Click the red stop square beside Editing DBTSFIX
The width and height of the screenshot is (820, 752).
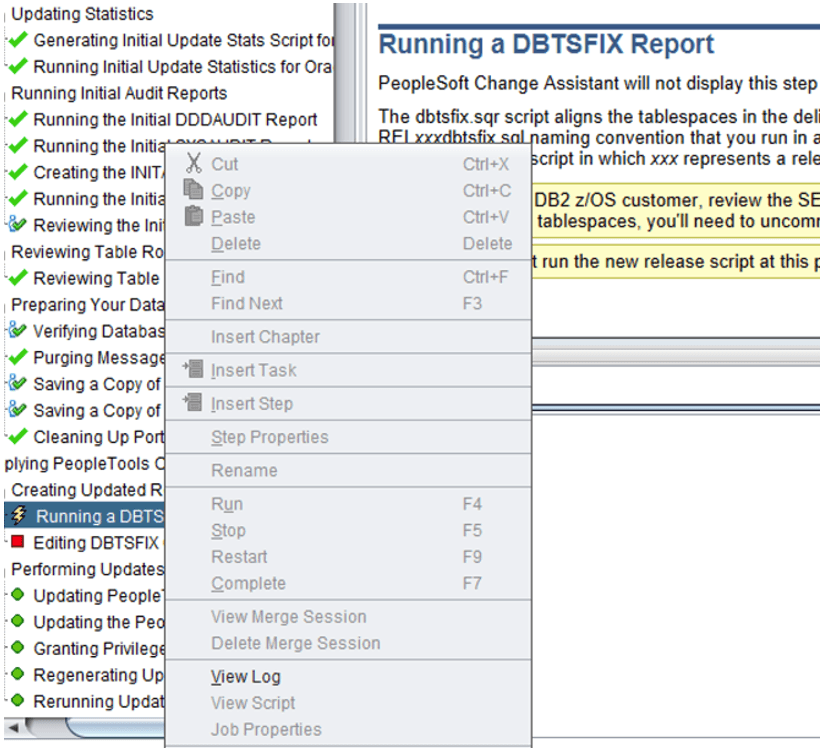pos(17,541)
